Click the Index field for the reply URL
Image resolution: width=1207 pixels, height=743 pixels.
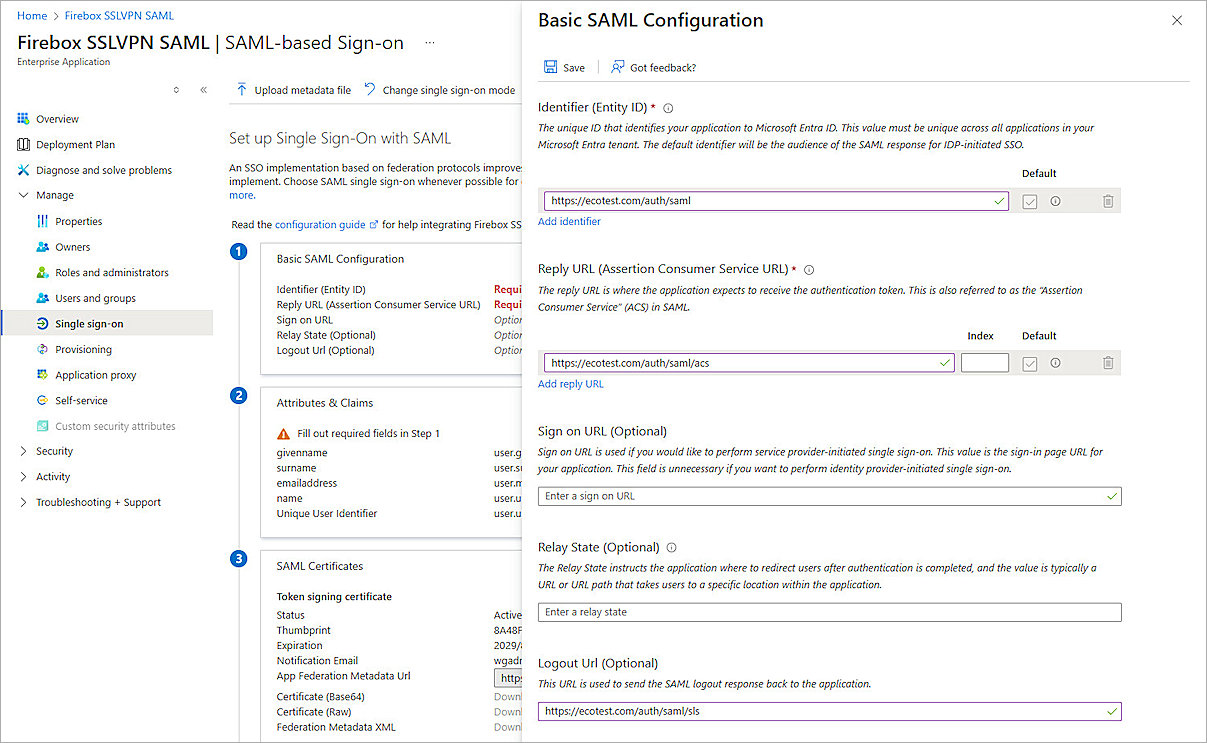[x=984, y=363]
